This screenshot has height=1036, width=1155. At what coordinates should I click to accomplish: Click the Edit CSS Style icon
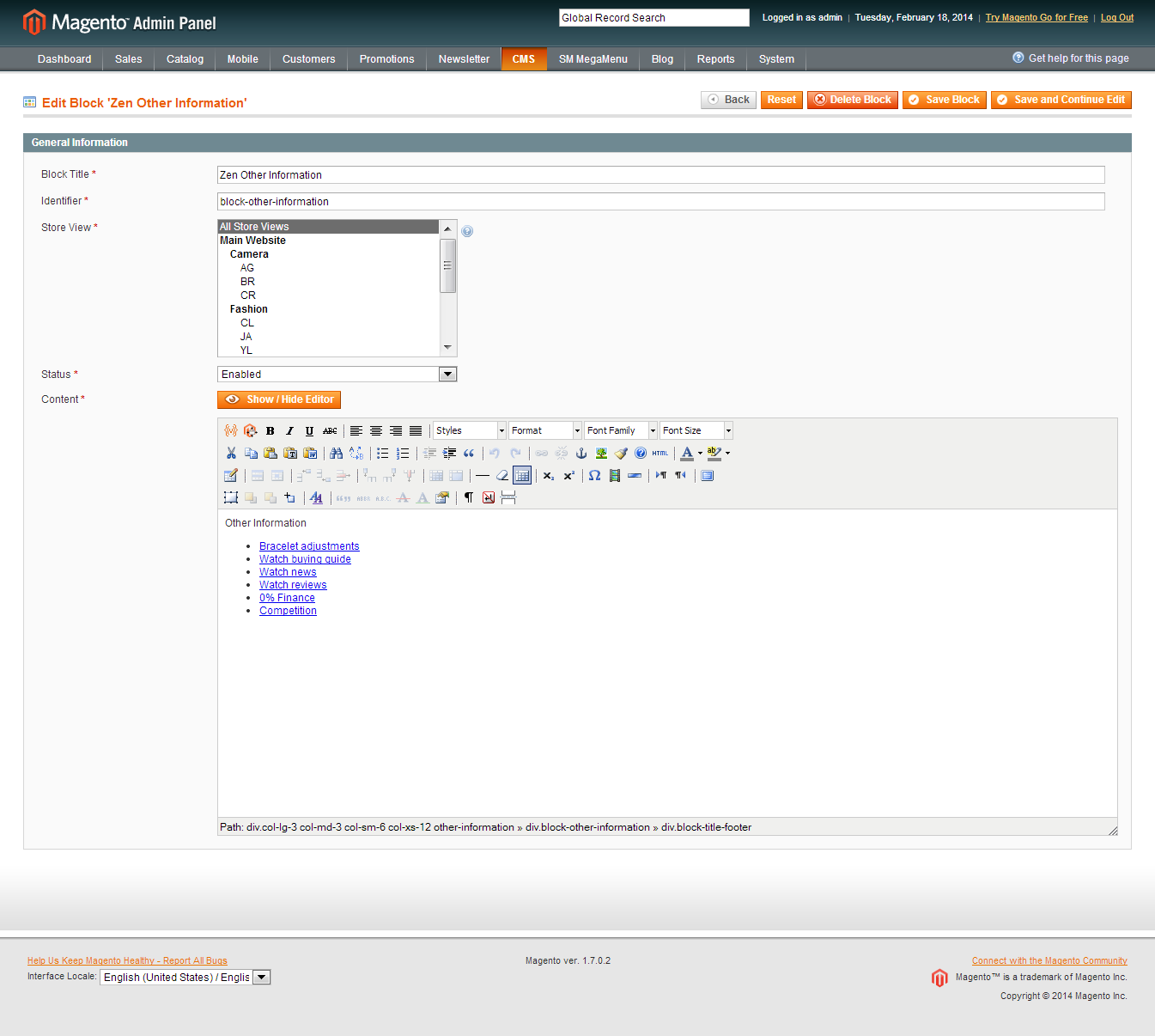pyautogui.click(x=317, y=497)
